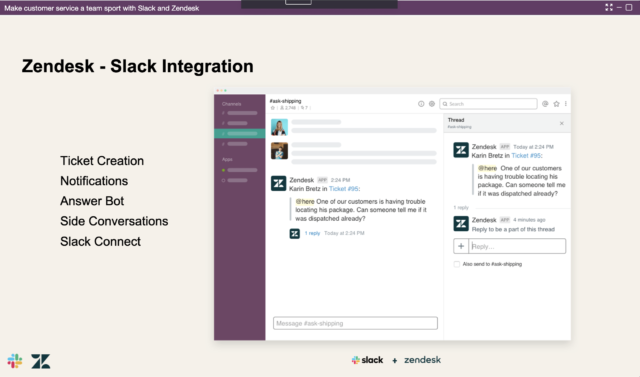The height and width of the screenshot is (377, 640).
Task: Select the highlighted channel in the sidebar
Action: point(240,133)
